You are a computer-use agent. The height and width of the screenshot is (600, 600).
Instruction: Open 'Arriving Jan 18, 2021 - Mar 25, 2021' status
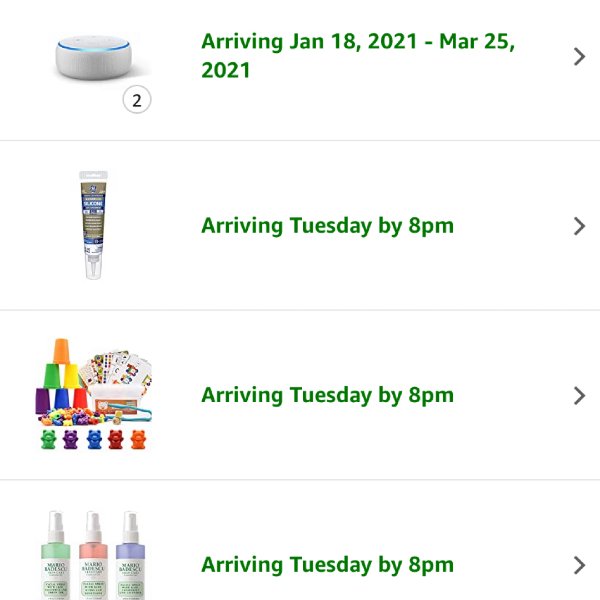click(x=357, y=56)
